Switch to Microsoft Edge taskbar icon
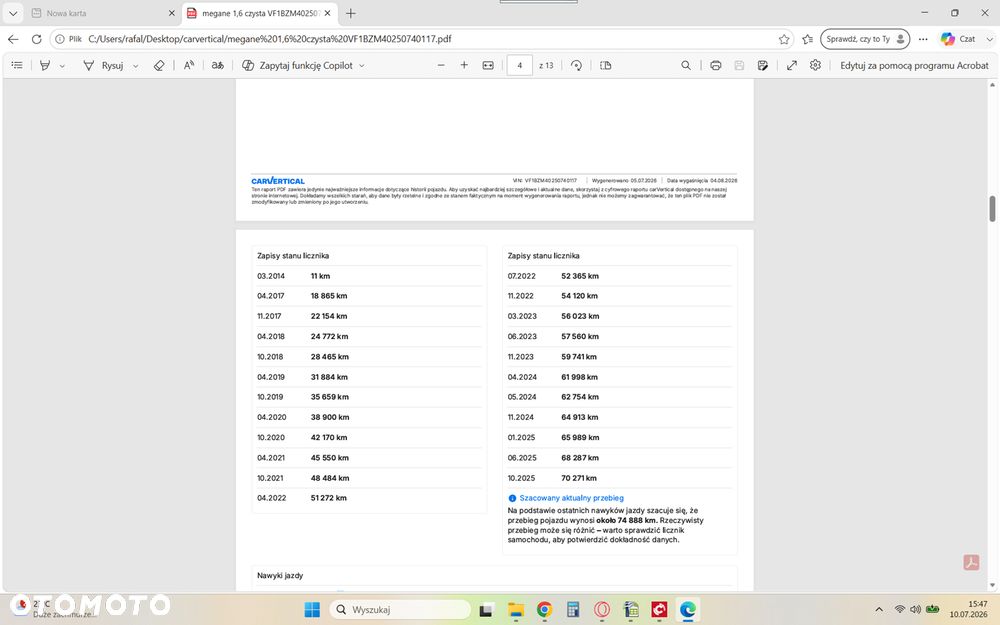 (x=688, y=610)
